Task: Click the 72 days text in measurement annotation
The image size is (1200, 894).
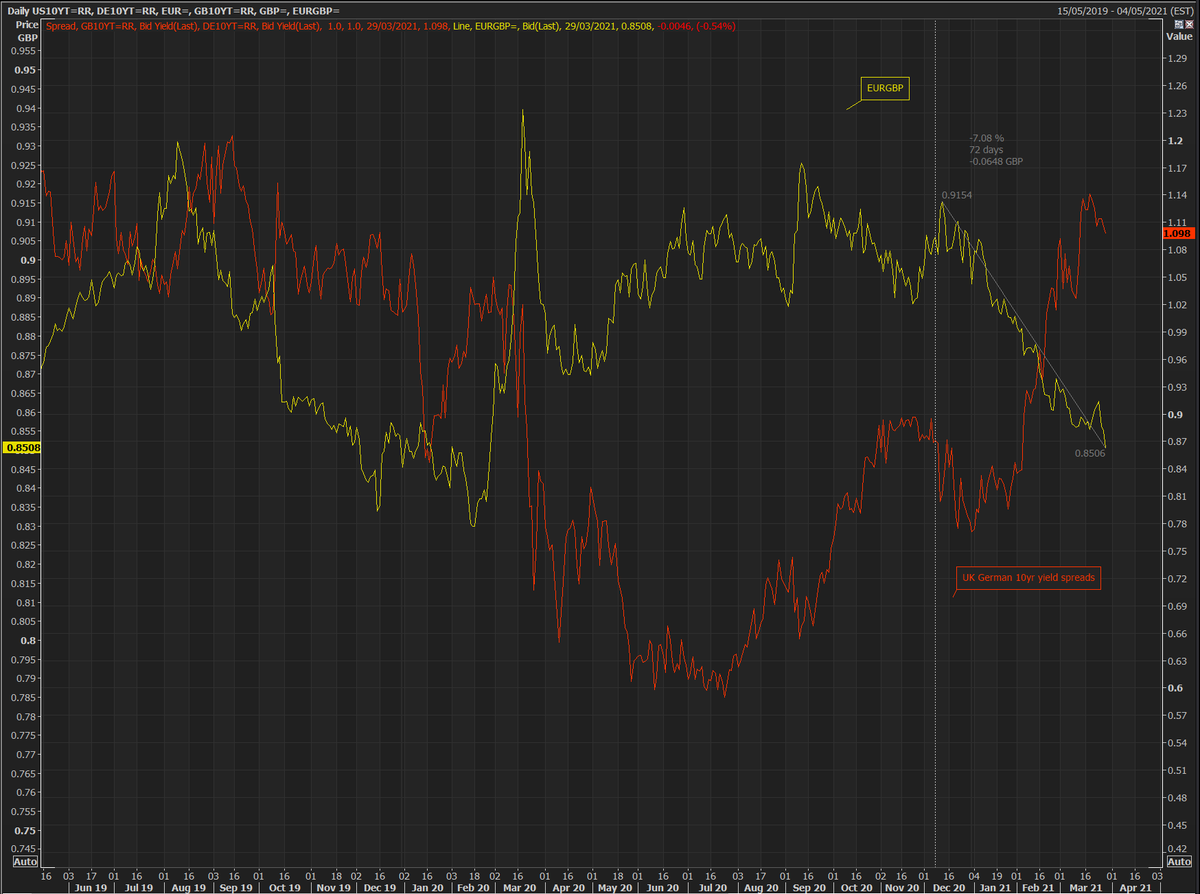Action: point(985,150)
